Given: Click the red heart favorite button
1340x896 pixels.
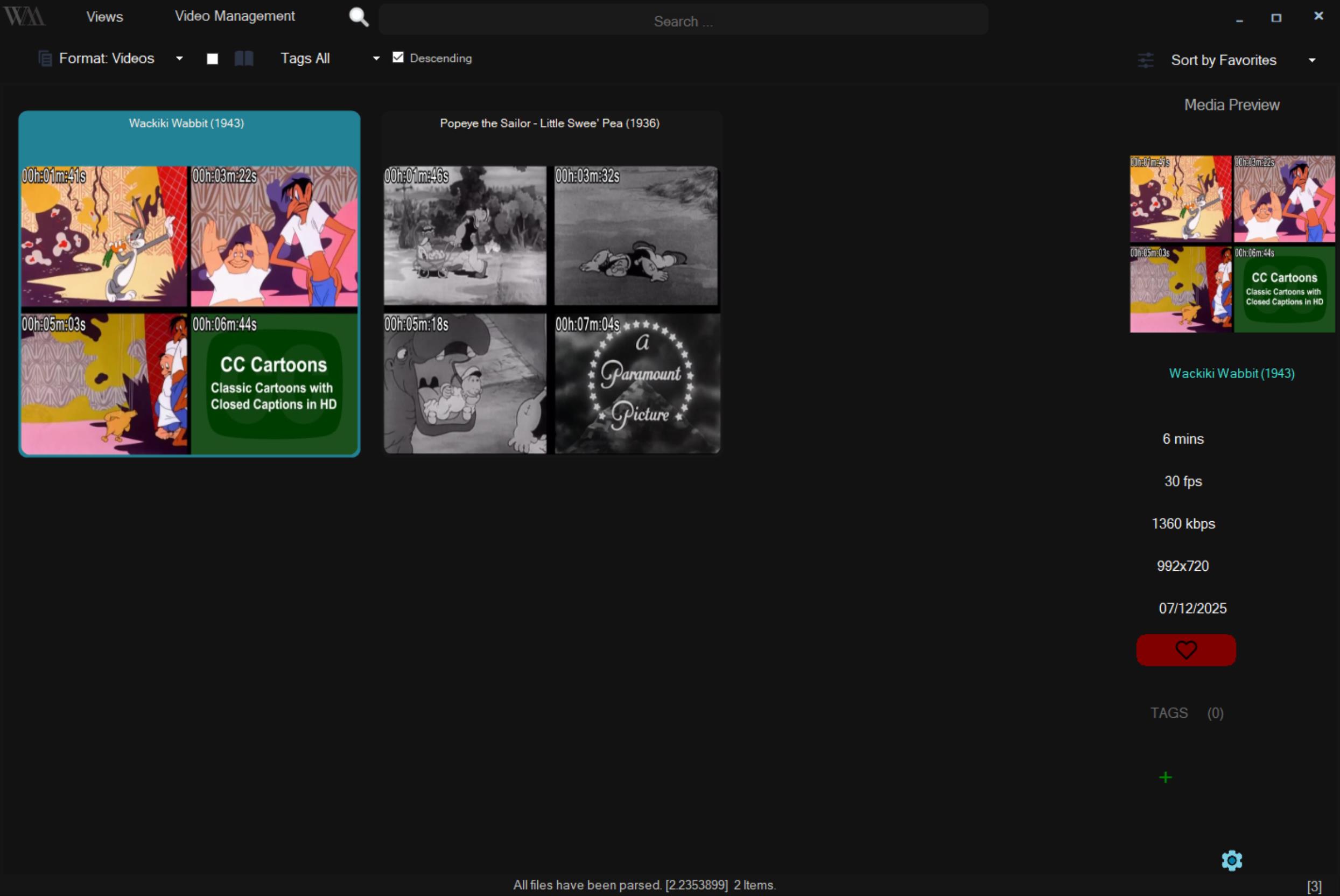Looking at the screenshot, I should click(1186, 650).
